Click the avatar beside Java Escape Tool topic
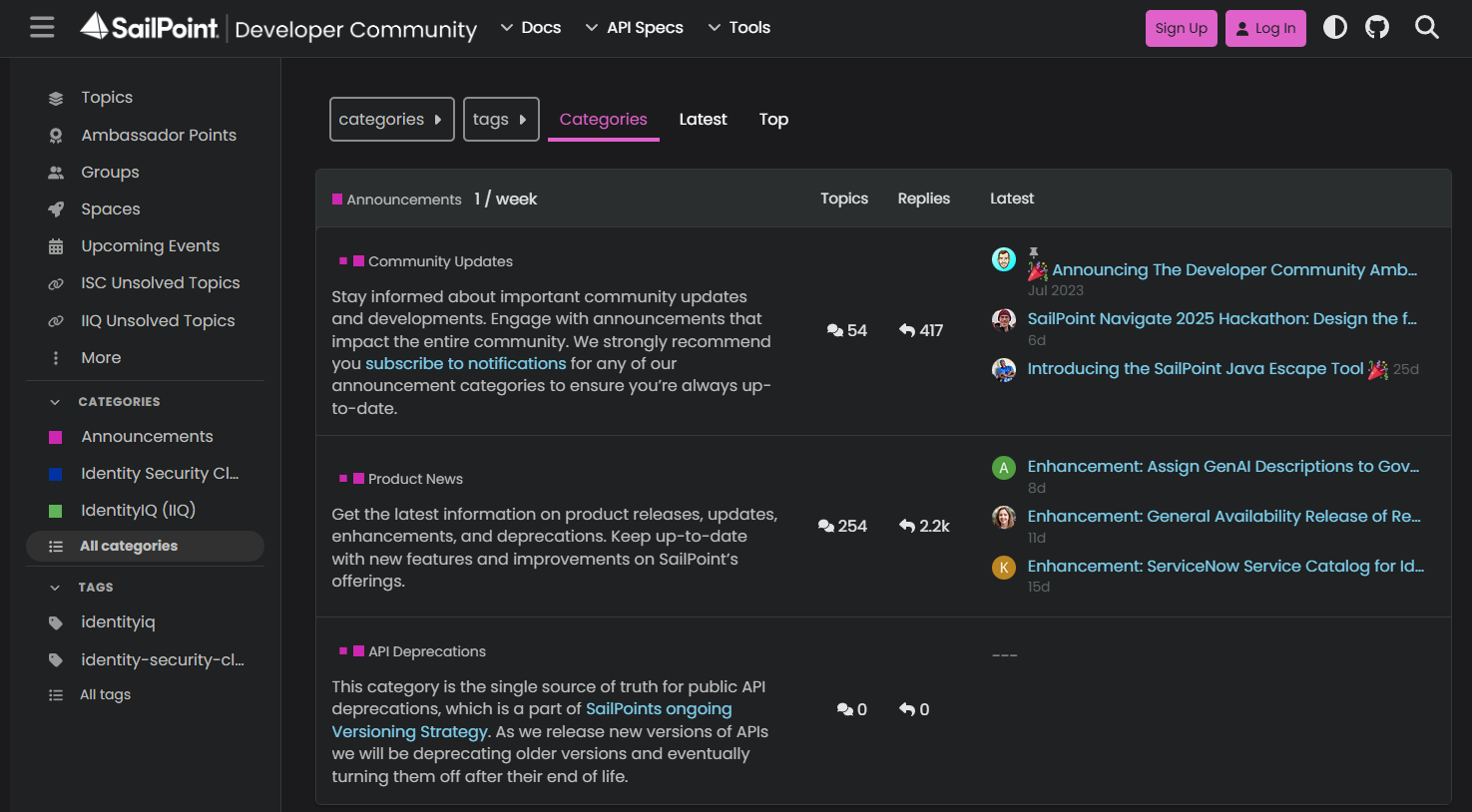Viewport: 1472px width, 812px height. tap(1004, 370)
